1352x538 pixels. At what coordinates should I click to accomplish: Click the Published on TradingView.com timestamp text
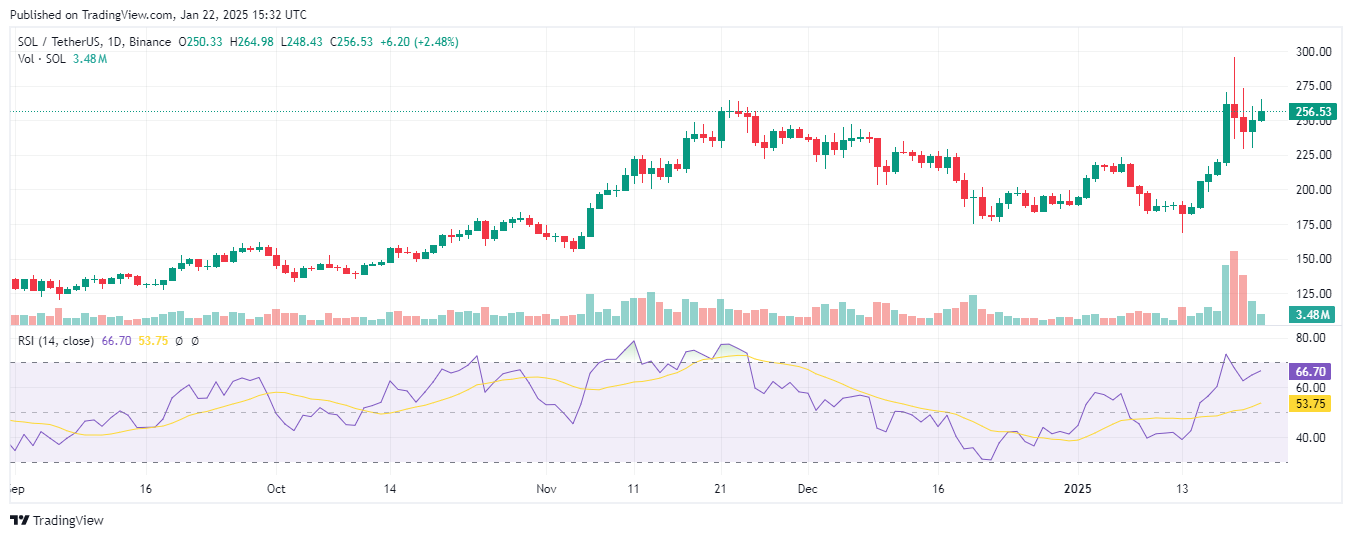pyautogui.click(x=158, y=15)
